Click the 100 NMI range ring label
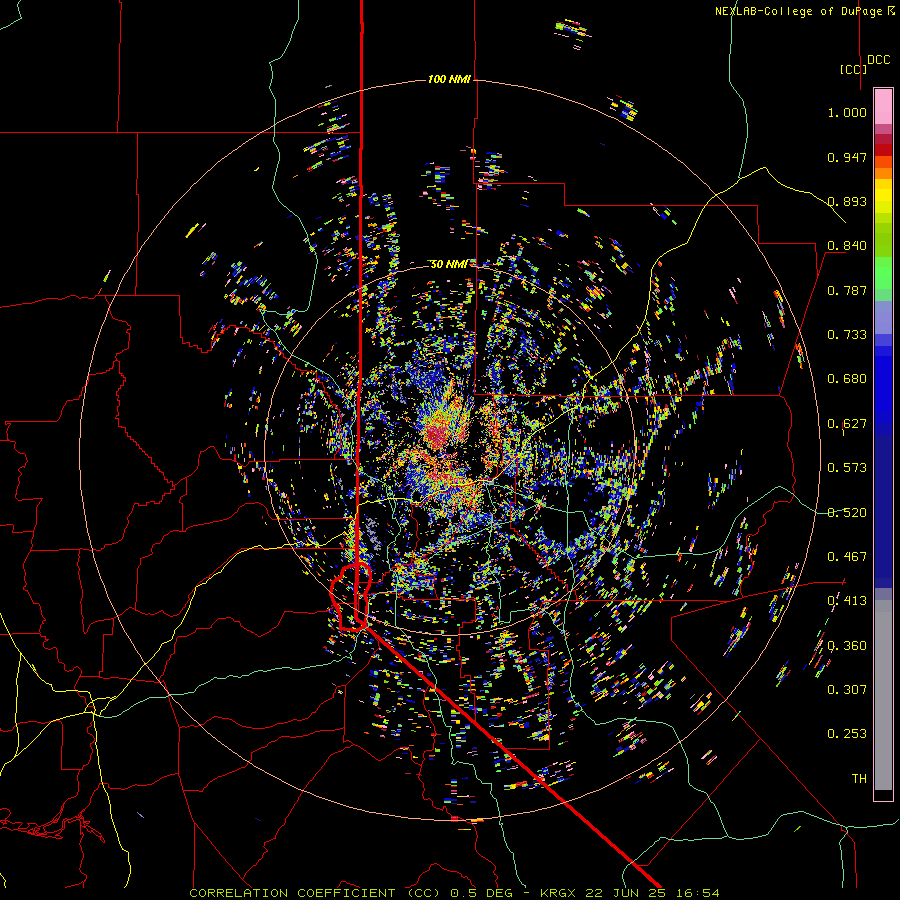Screen dimensions: 900x900 [x=449, y=79]
